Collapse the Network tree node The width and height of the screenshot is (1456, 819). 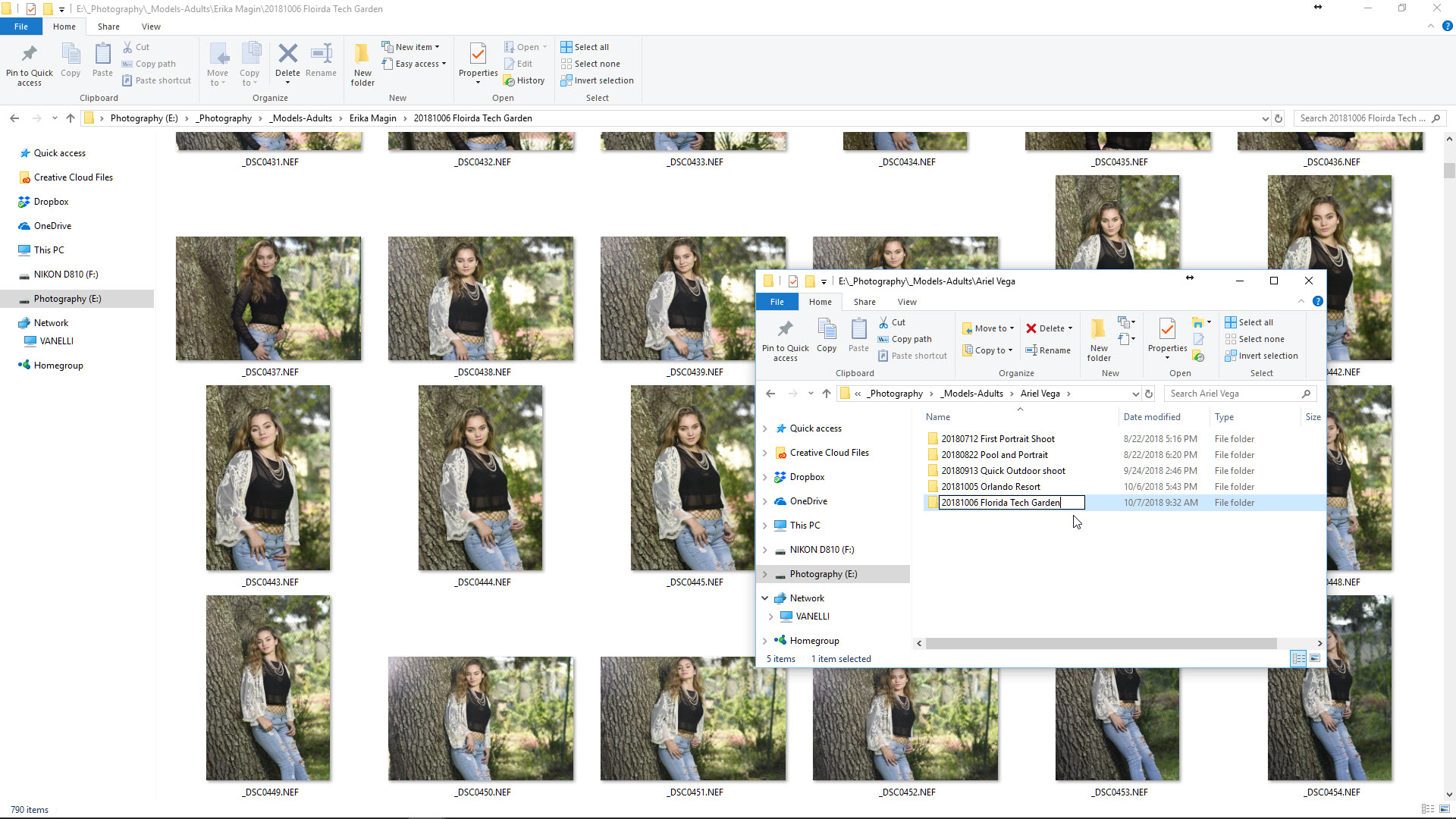coord(764,598)
